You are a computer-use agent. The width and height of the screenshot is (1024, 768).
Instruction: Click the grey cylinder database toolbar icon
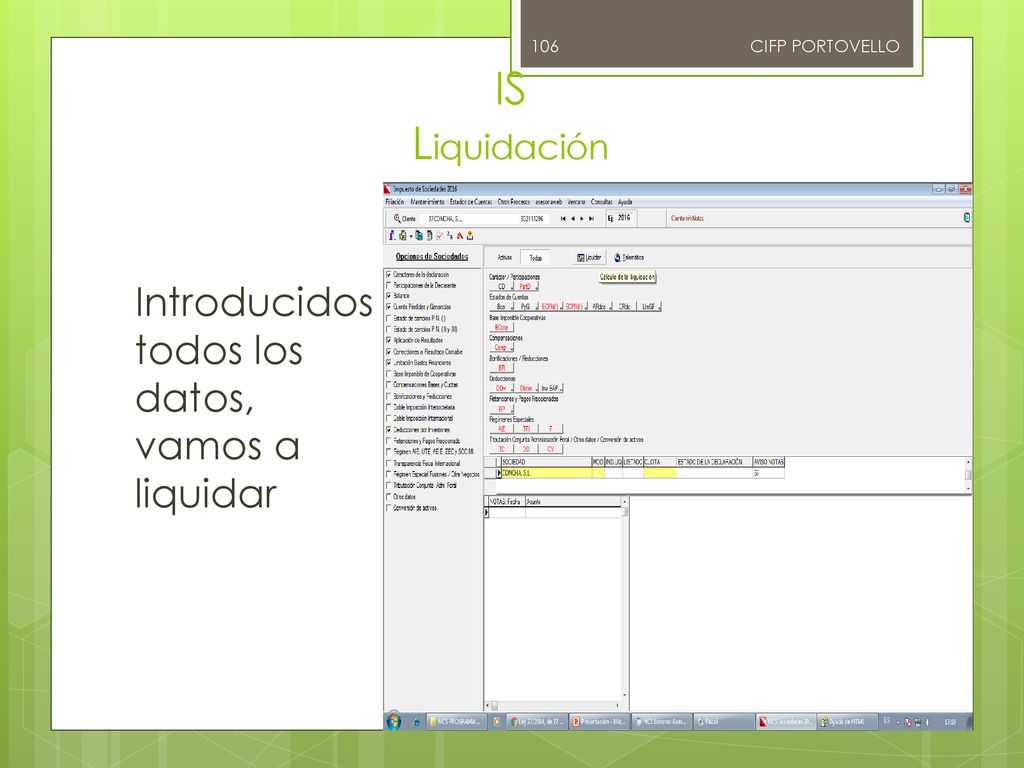(429, 236)
